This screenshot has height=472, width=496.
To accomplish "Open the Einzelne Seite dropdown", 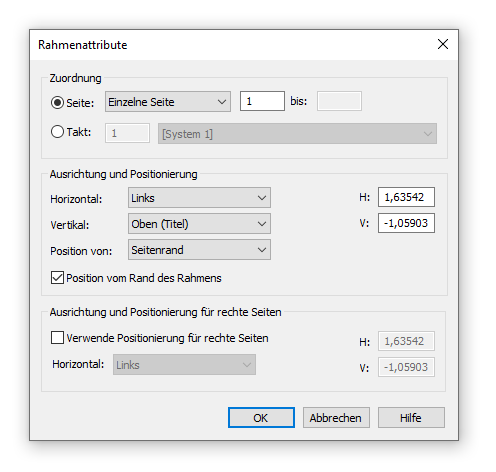I will pyautogui.click(x=168, y=102).
